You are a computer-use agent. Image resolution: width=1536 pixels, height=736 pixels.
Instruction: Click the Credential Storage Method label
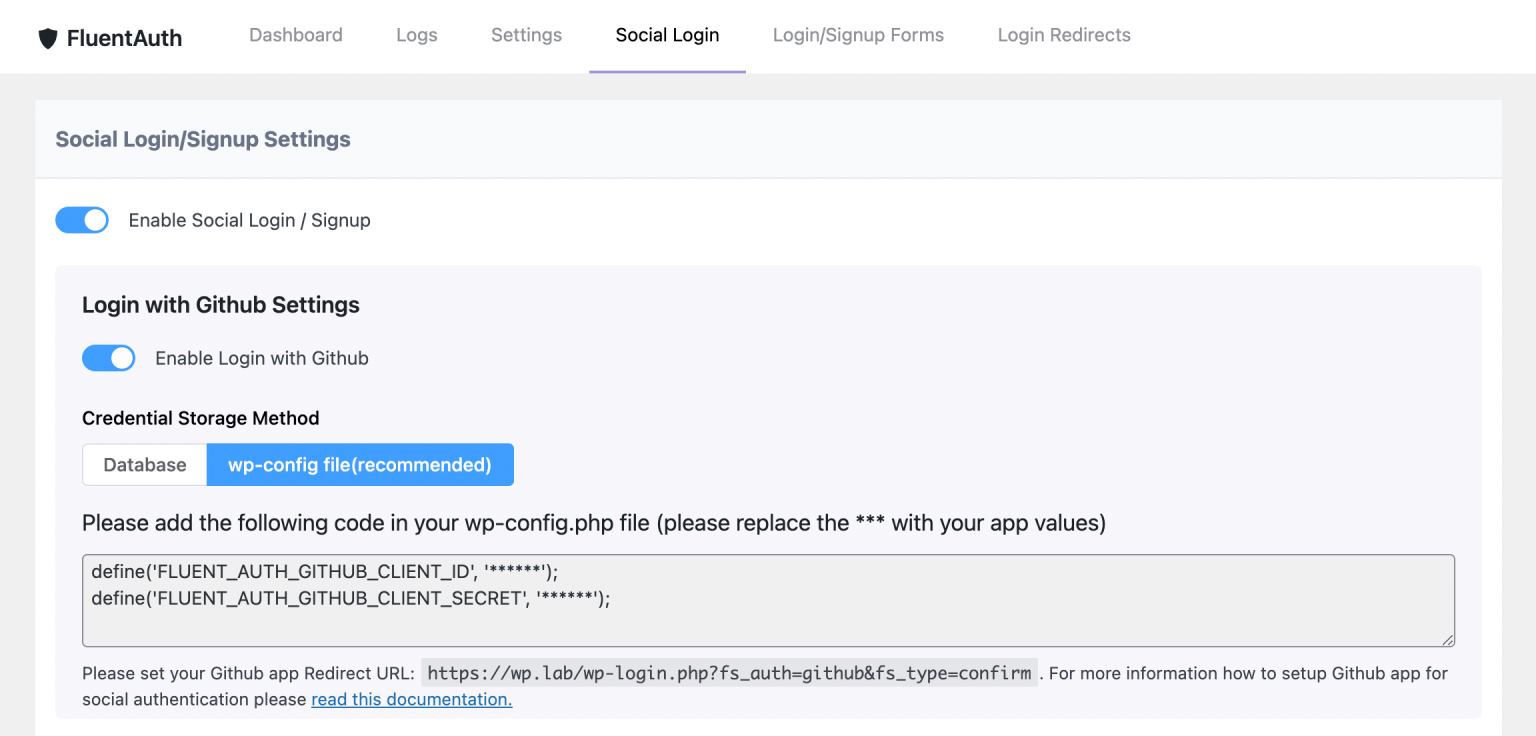[x=200, y=418]
